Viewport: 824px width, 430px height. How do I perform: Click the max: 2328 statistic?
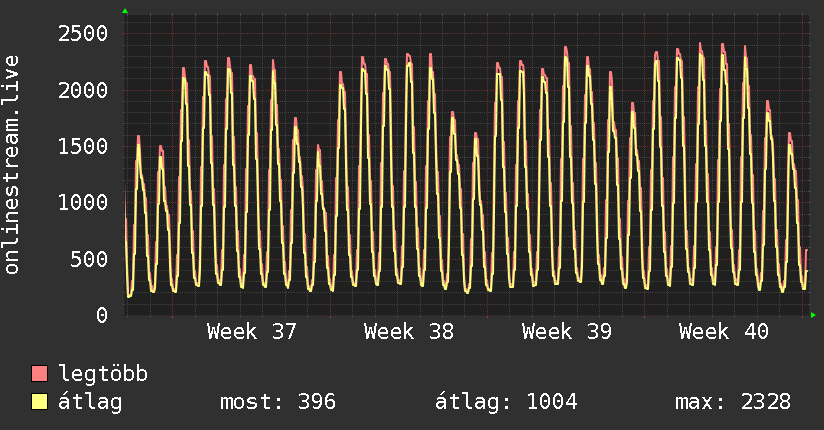(733, 402)
